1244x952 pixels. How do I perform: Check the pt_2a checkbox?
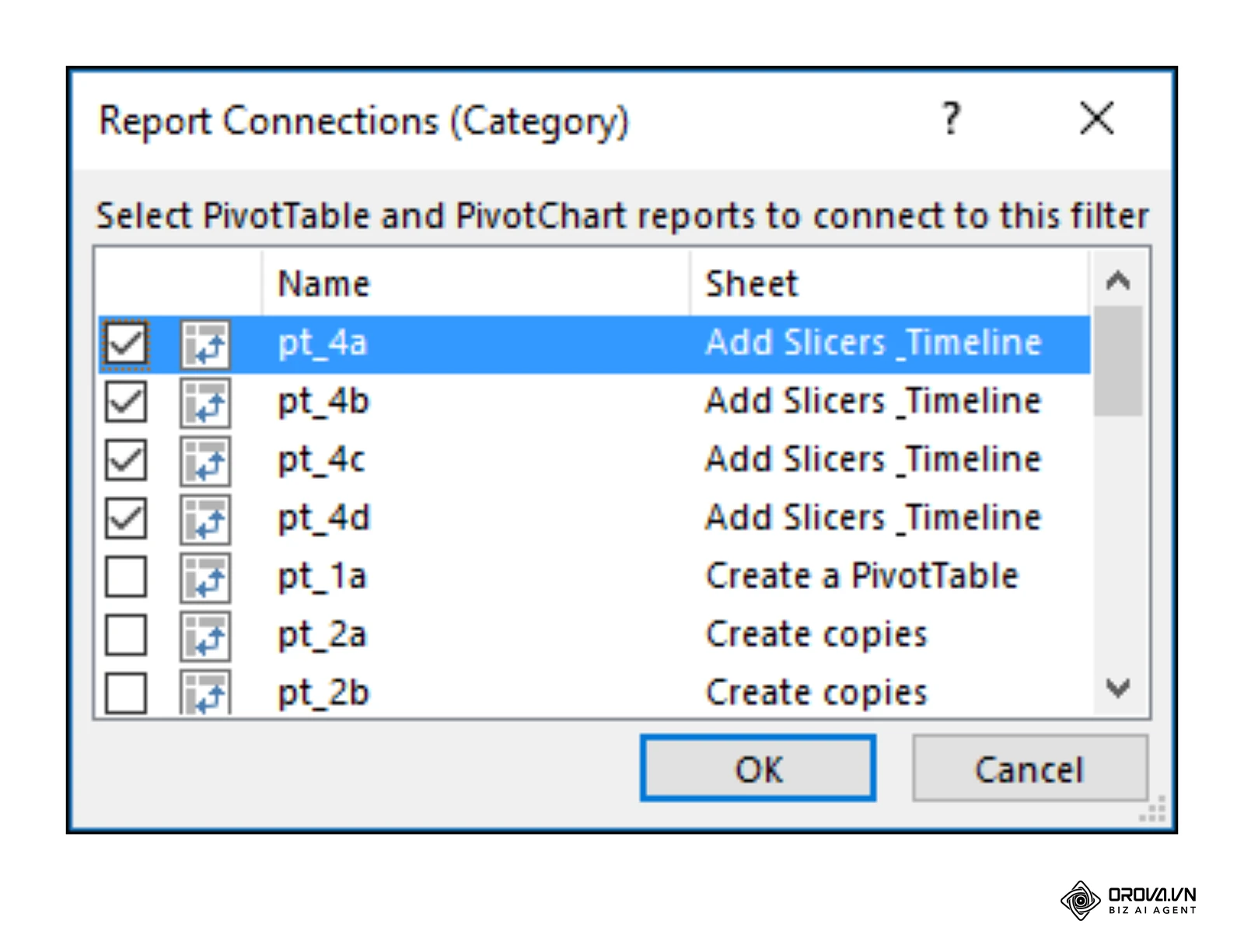[x=125, y=635]
